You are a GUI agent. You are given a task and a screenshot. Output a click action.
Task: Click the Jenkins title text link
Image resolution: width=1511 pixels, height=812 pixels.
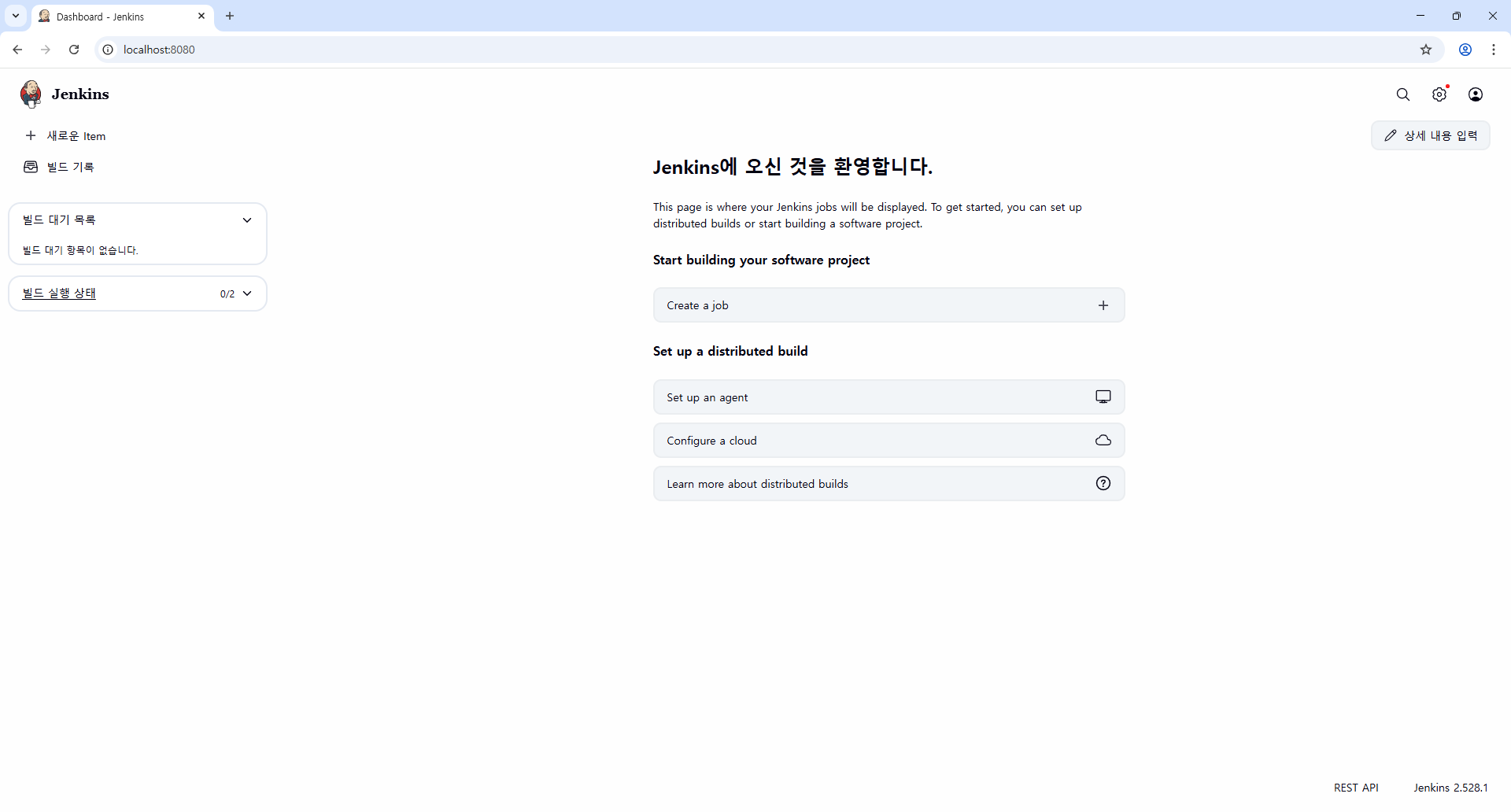click(80, 94)
